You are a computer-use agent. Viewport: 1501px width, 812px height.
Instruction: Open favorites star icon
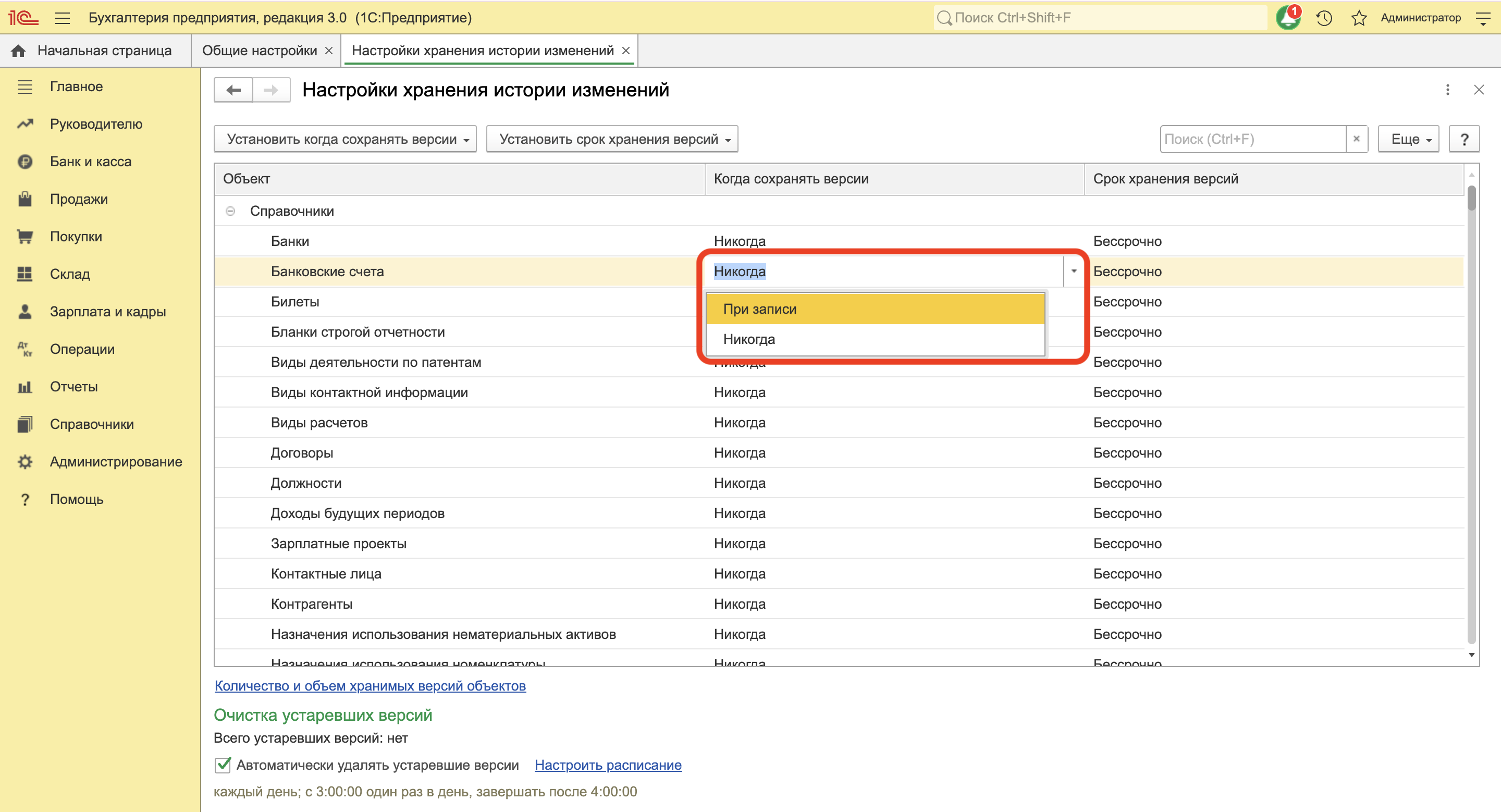pyautogui.click(x=1359, y=18)
